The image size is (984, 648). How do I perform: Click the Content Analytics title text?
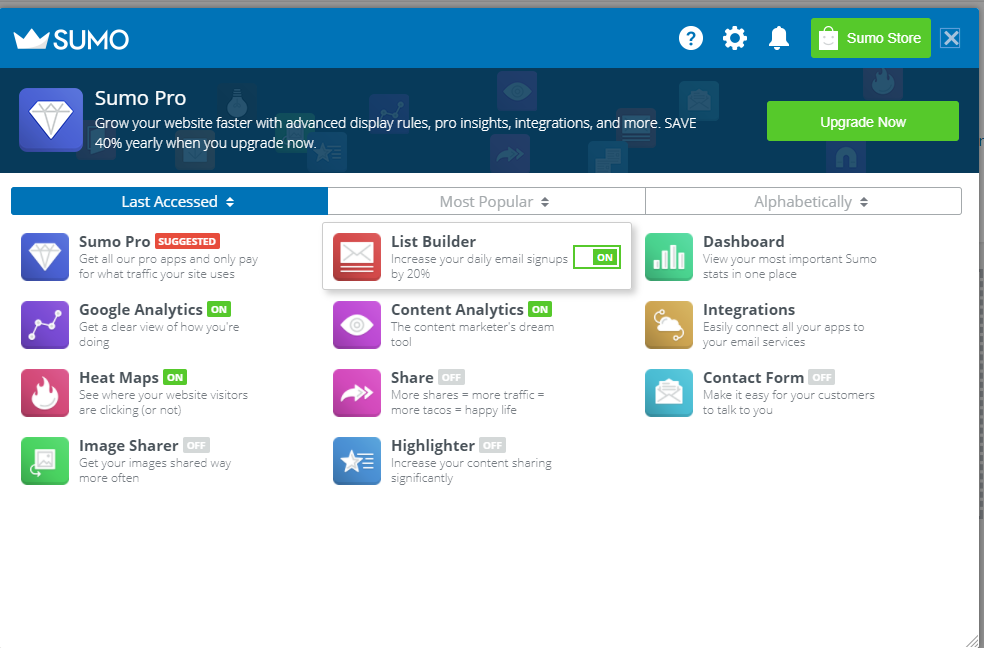457,309
